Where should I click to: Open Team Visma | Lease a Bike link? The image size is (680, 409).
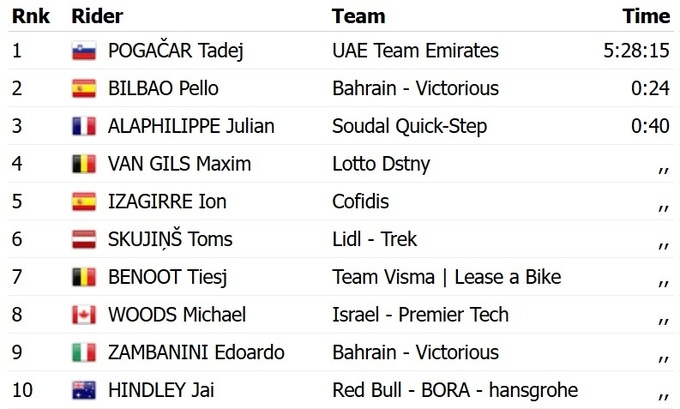446,277
